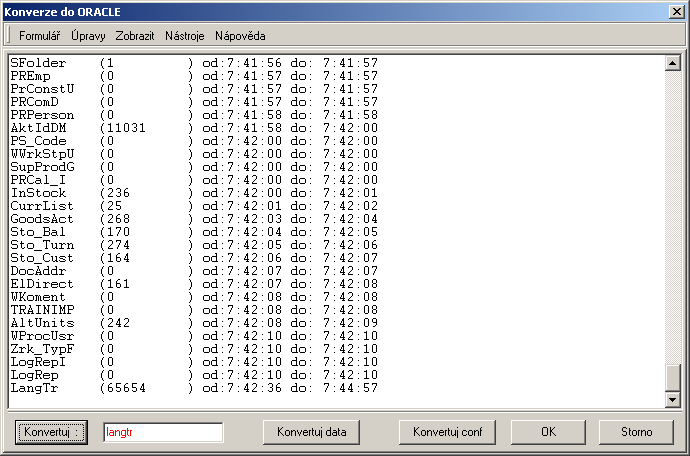Select the WProcUsr log row
Image resolution: width=690 pixels, height=456 pixels.
tap(194, 336)
